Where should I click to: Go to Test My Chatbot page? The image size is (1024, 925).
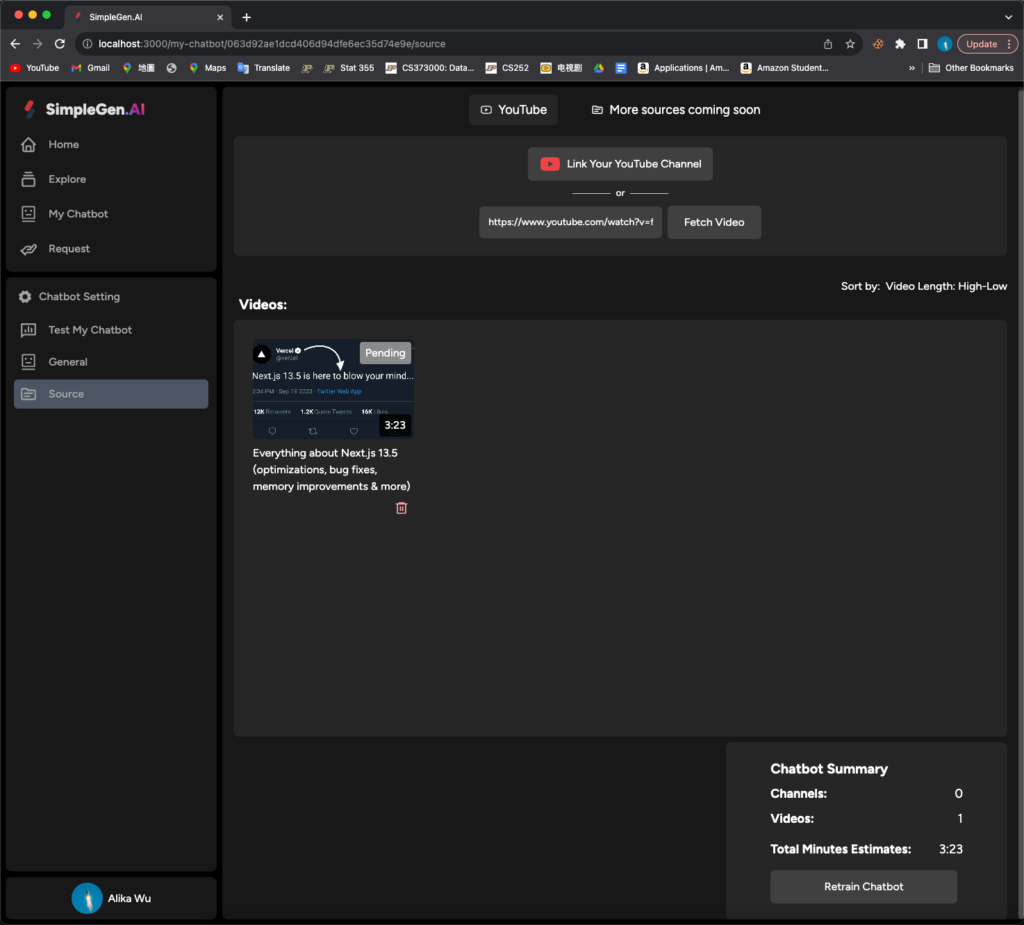(90, 330)
